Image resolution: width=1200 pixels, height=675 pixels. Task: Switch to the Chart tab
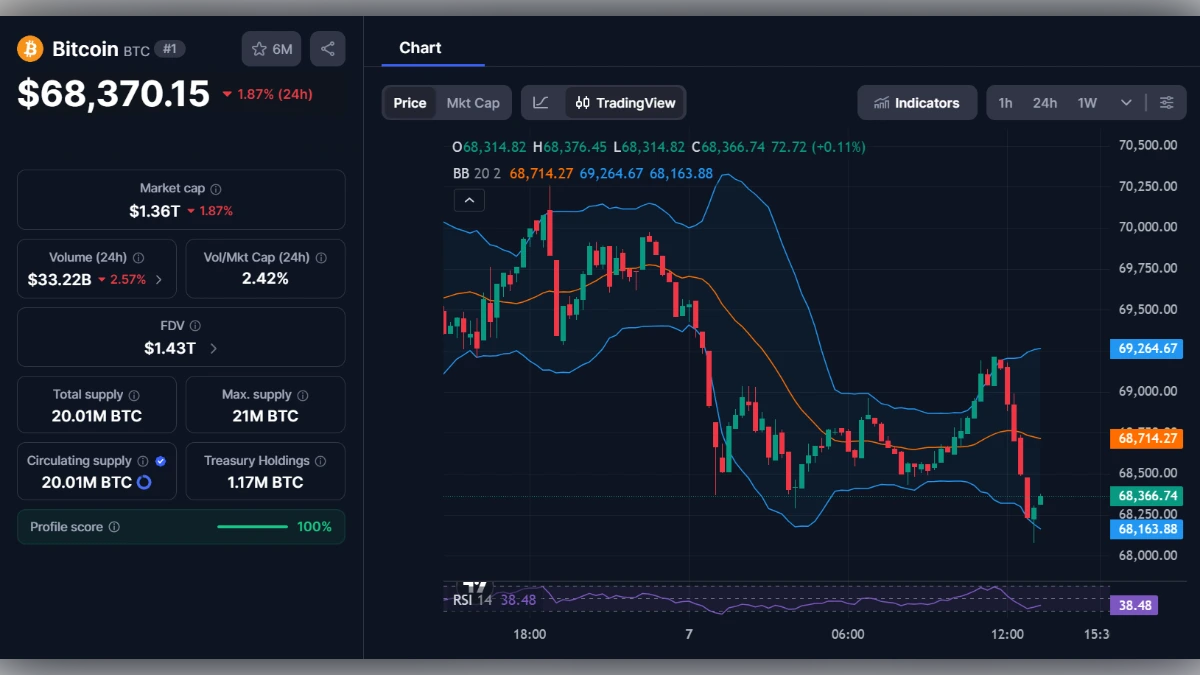420,47
